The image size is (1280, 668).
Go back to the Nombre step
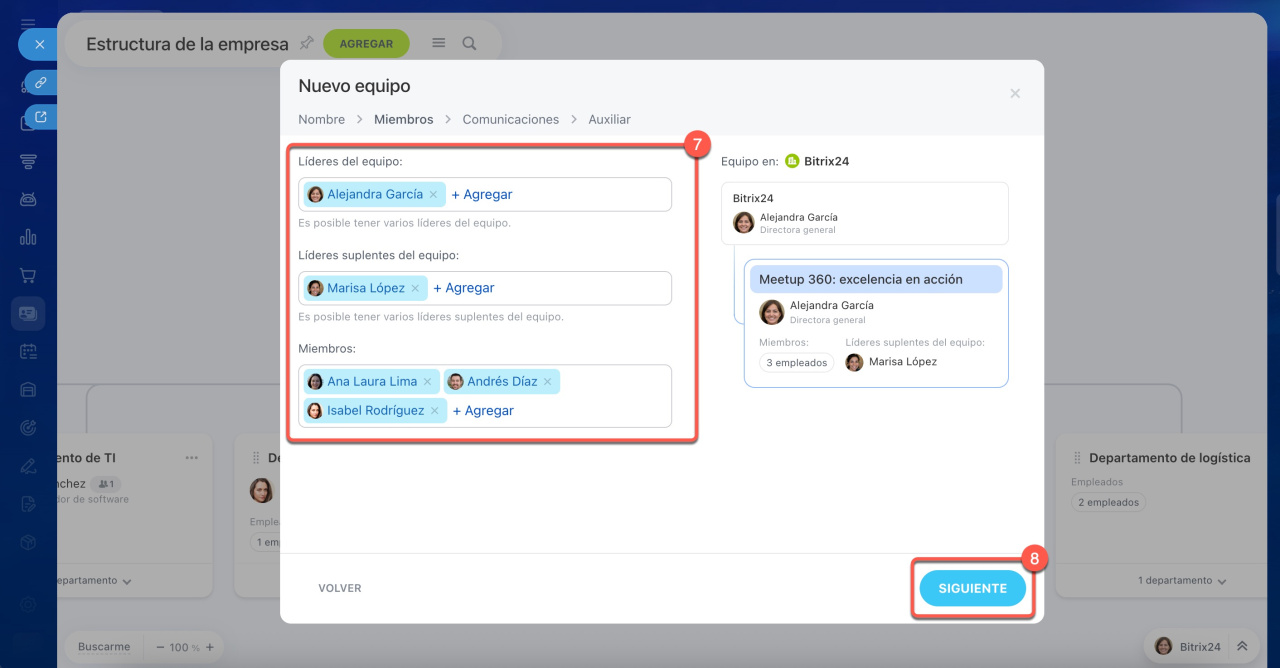click(321, 119)
